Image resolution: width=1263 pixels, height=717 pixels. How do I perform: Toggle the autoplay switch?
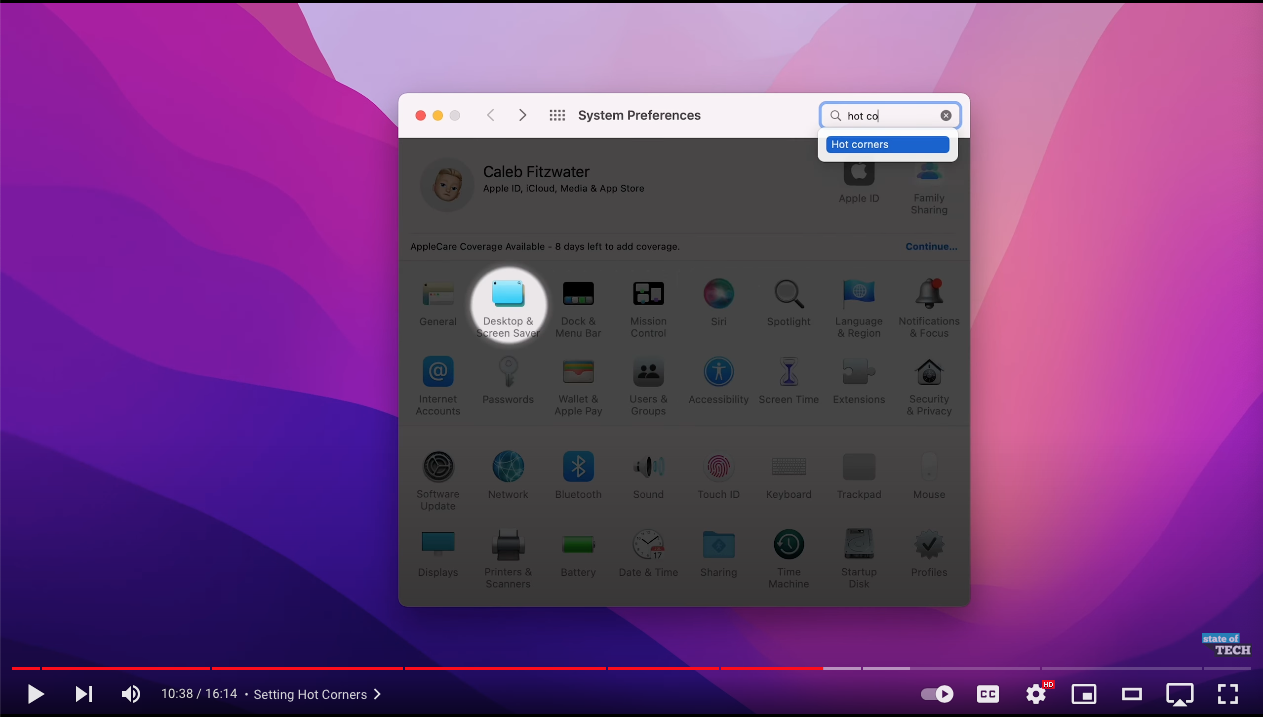coord(937,694)
